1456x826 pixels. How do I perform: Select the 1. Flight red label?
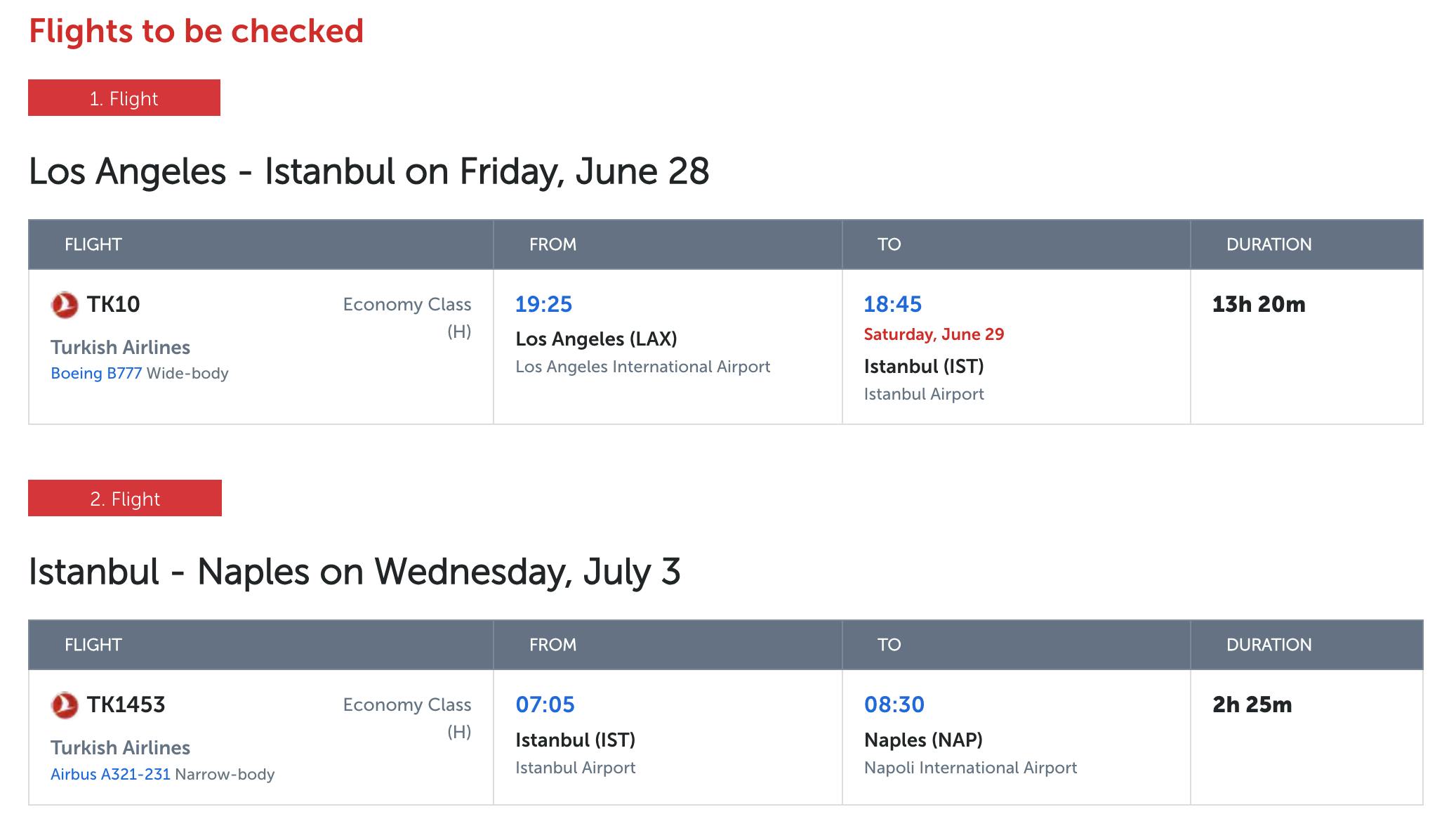tap(124, 98)
